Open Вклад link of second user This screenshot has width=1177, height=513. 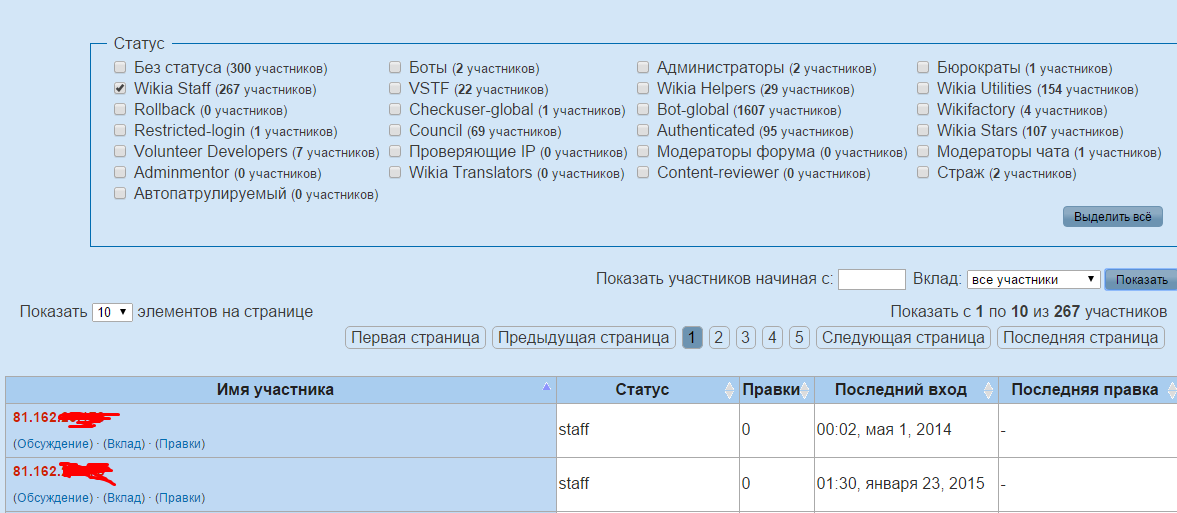tap(124, 497)
